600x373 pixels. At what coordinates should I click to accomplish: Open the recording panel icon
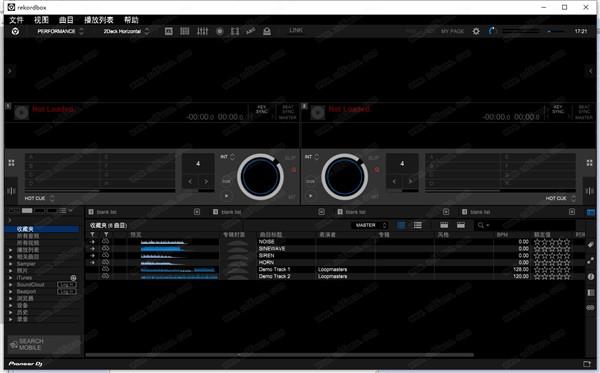coord(220,31)
